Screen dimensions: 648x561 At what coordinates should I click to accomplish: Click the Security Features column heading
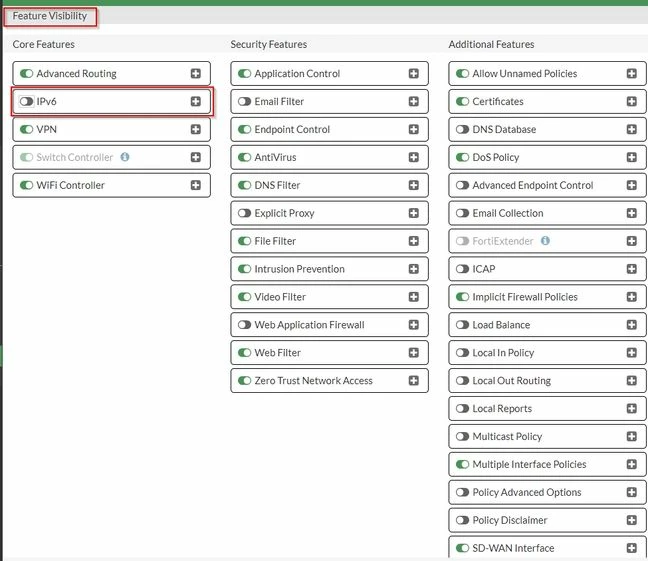point(269,44)
